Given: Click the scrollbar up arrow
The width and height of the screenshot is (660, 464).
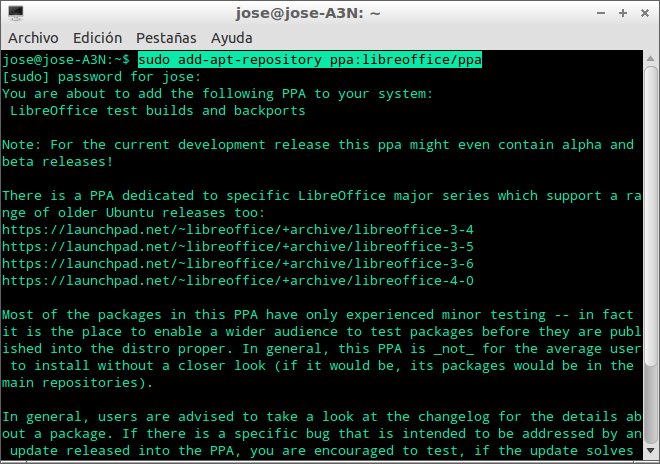Looking at the screenshot, I should [x=650, y=59].
